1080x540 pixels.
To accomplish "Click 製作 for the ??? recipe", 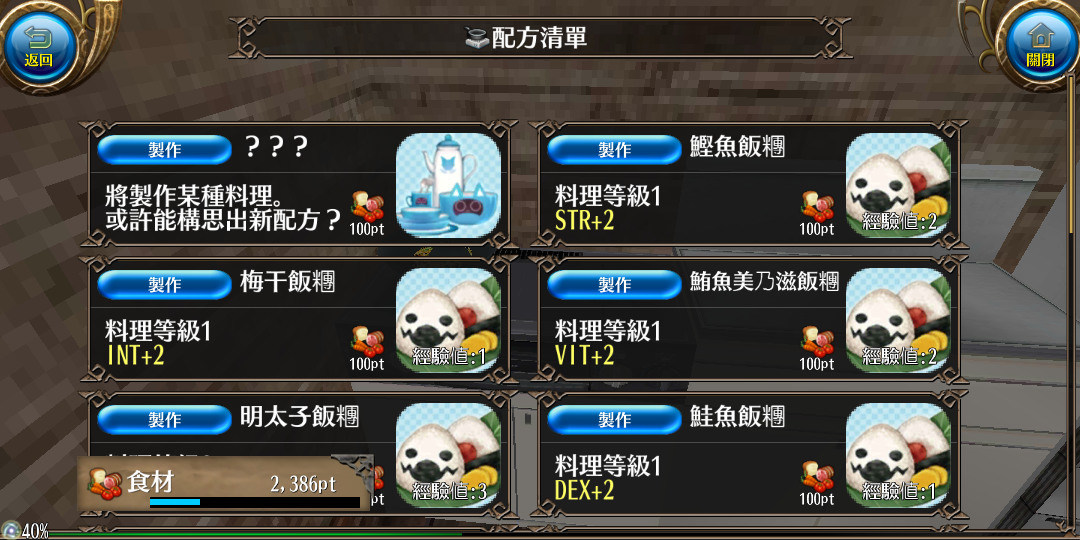I will click(164, 149).
